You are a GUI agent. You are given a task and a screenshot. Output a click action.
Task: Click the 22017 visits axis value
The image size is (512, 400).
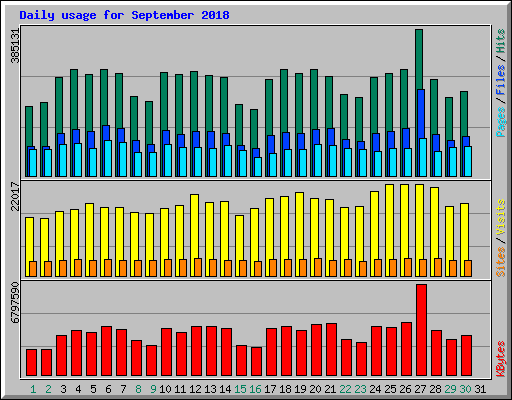(15, 196)
